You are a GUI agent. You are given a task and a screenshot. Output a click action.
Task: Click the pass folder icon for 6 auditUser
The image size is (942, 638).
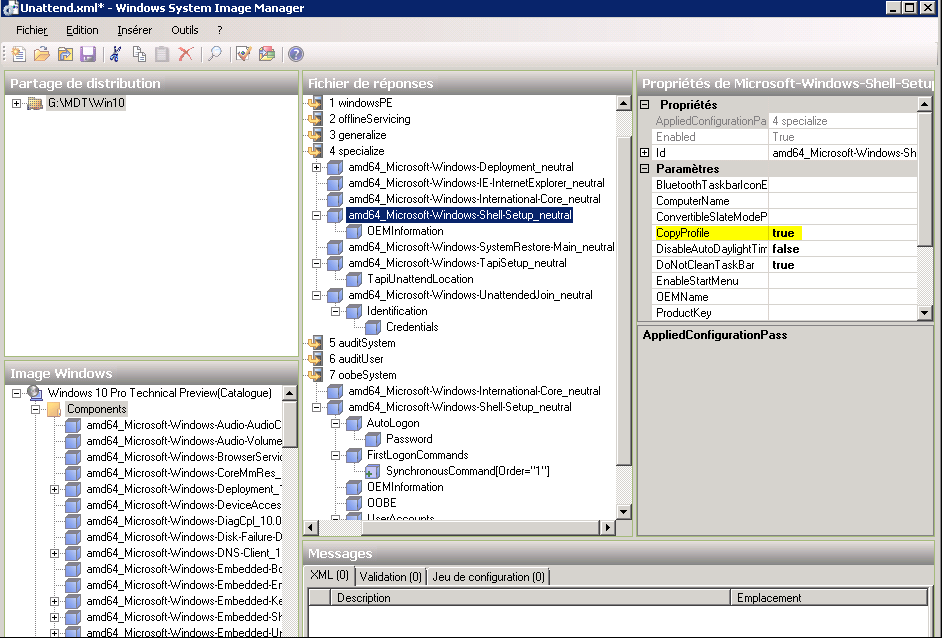[x=315, y=359]
